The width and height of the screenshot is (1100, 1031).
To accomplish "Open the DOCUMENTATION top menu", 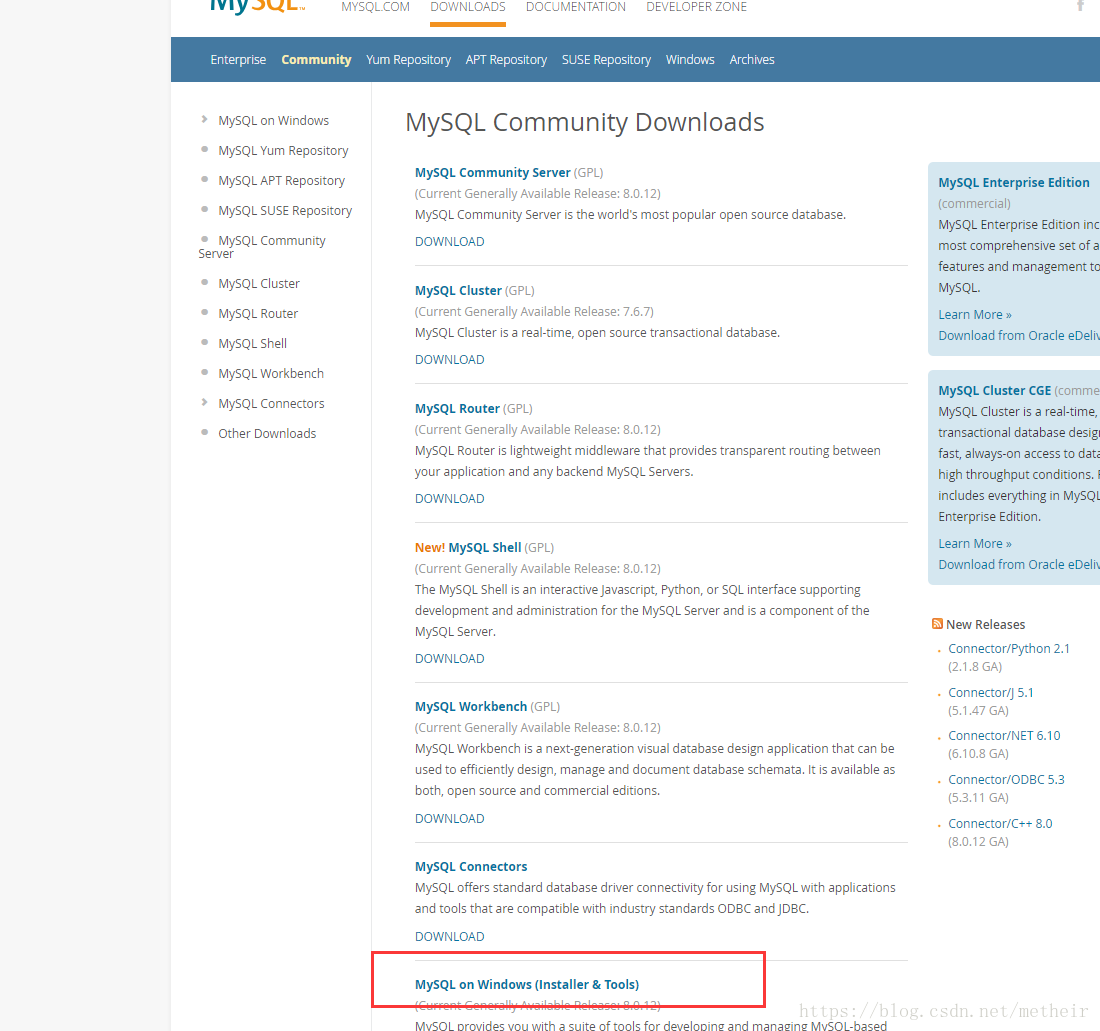I will click(x=576, y=7).
